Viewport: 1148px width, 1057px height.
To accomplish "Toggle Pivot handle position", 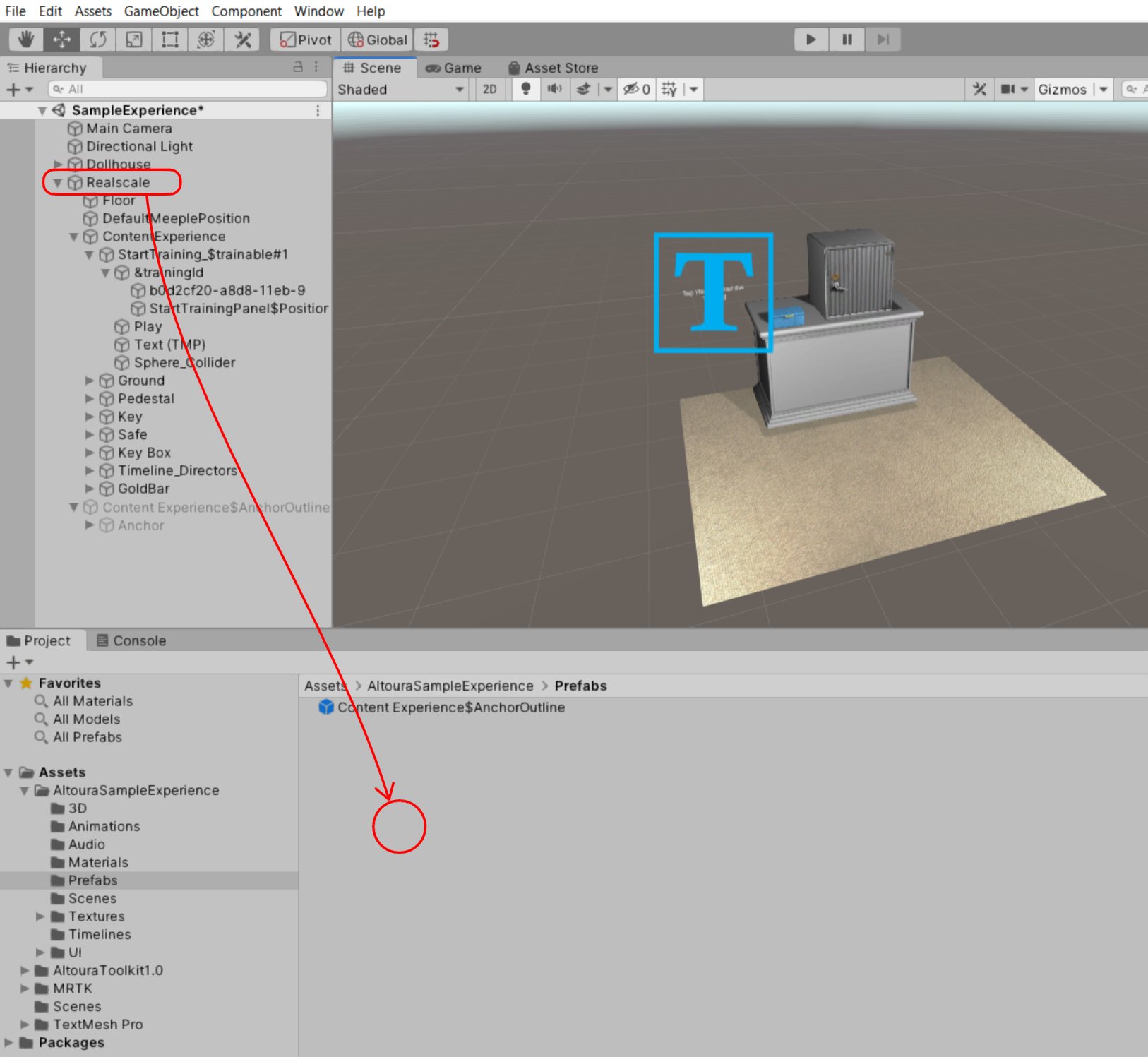I will (x=306, y=40).
